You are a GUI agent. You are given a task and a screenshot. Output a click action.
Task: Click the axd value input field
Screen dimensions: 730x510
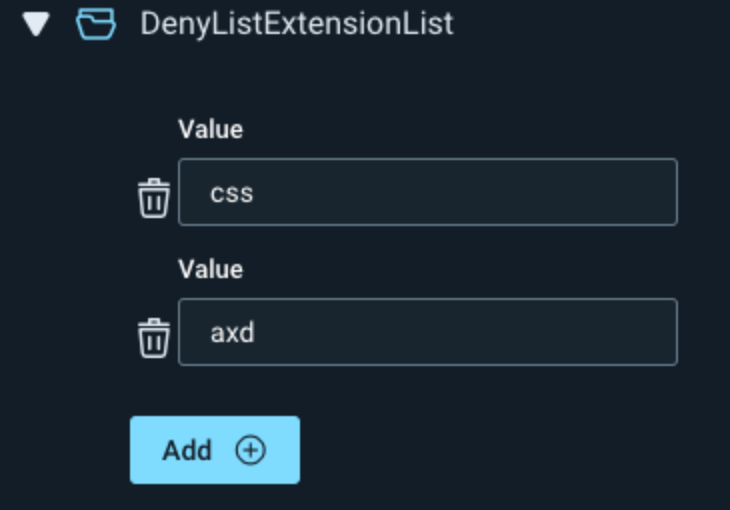(x=427, y=332)
